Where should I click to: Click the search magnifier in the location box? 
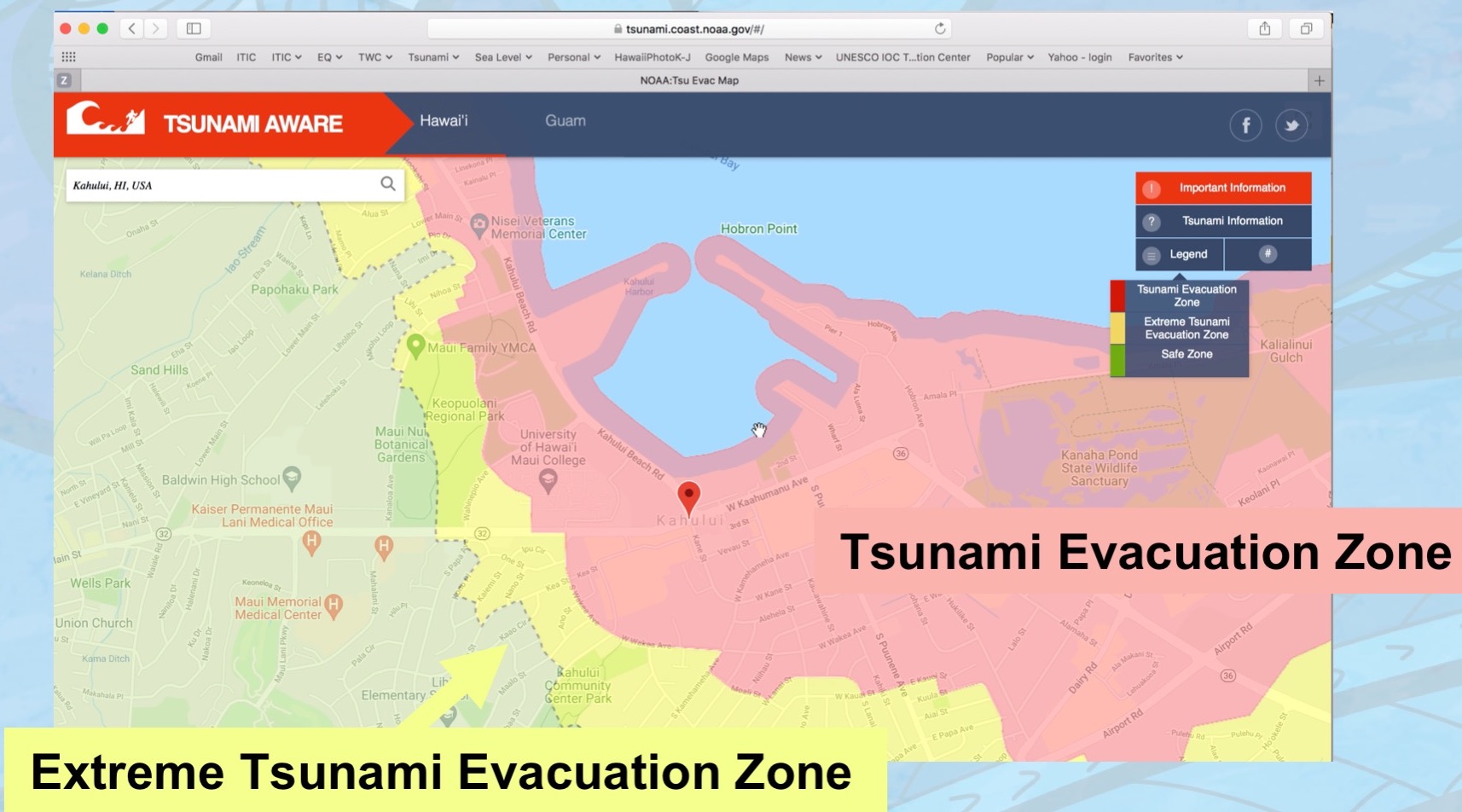point(389,183)
